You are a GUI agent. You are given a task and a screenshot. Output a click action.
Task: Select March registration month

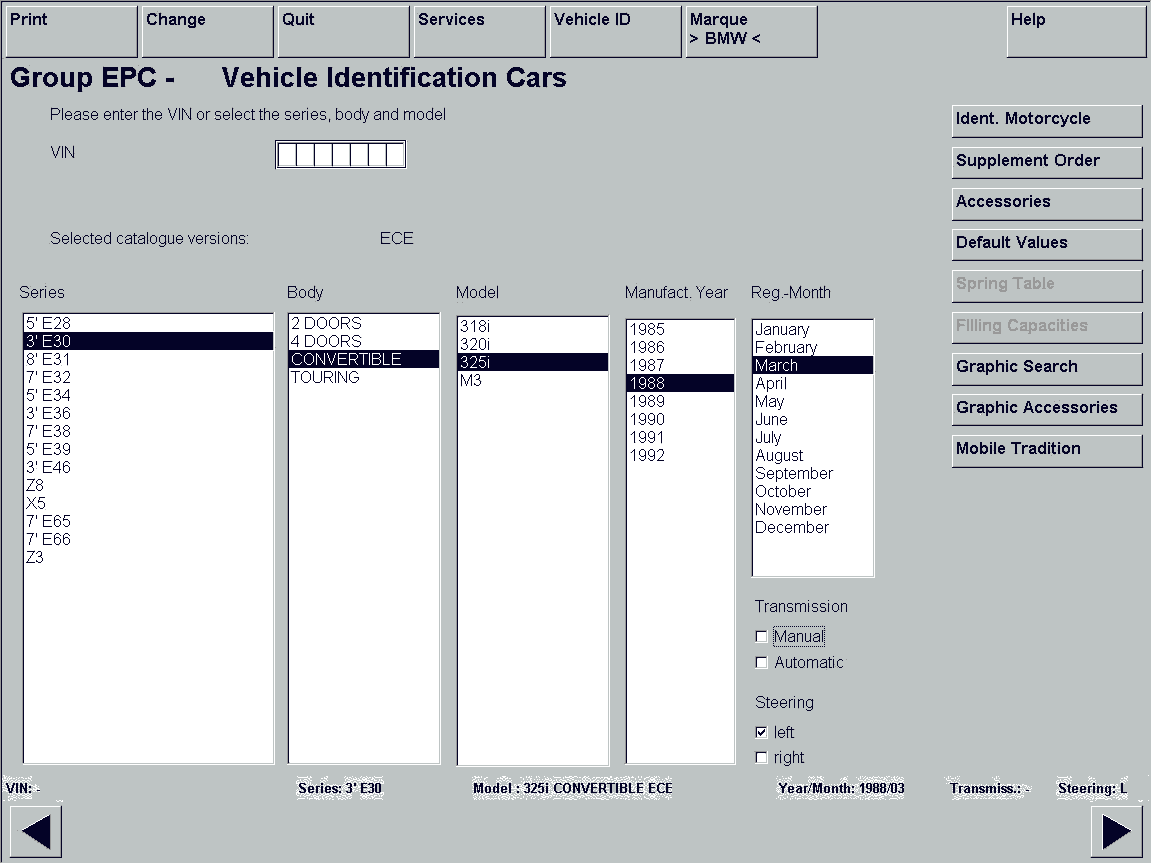point(813,365)
